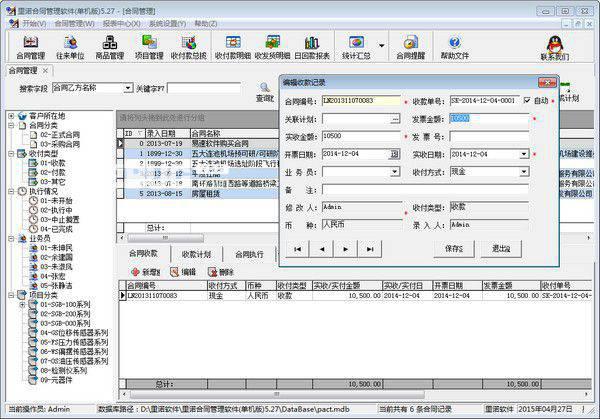The height and width of the screenshot is (419, 600).
Task: Tick the row checkbox for 房屋租赁
Action: click(120, 194)
